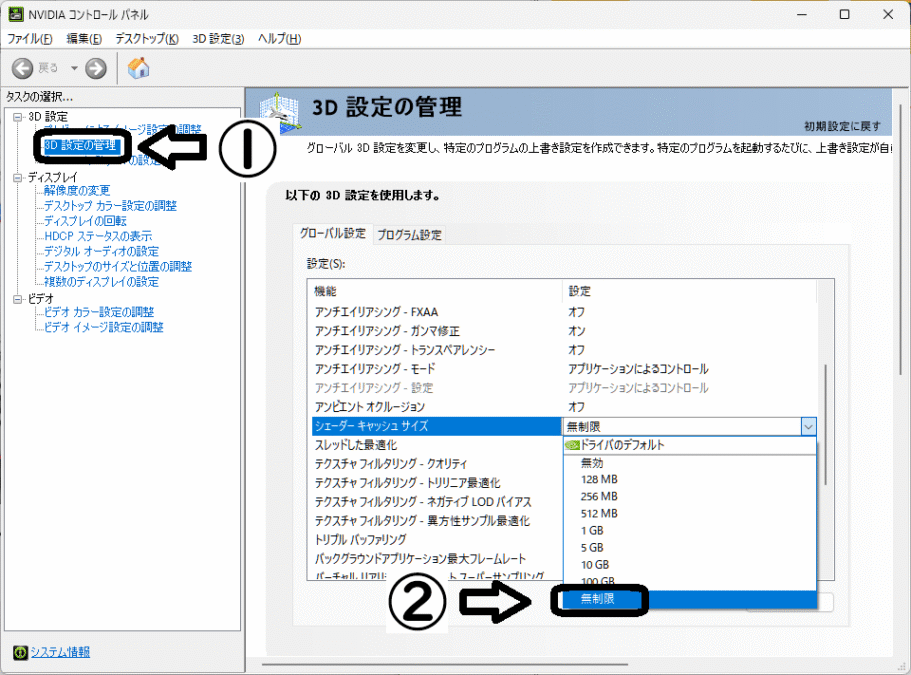Image resolution: width=911 pixels, height=675 pixels.
Task: Select トリプル バッファリング row
Action: coord(437,540)
